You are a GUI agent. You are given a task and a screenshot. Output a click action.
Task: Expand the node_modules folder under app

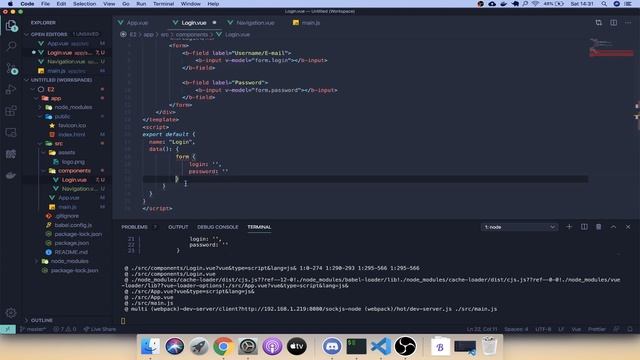pyautogui.click(x=73, y=107)
